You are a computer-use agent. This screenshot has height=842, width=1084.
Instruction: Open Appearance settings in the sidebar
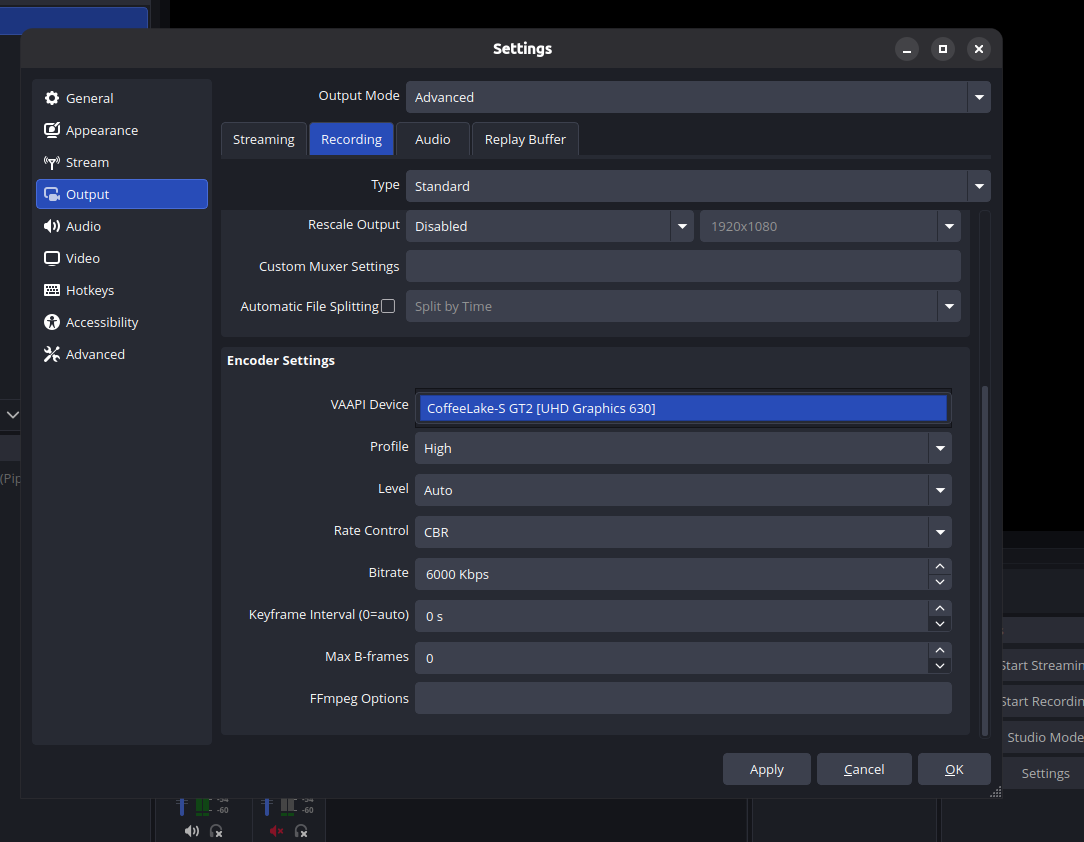122,130
